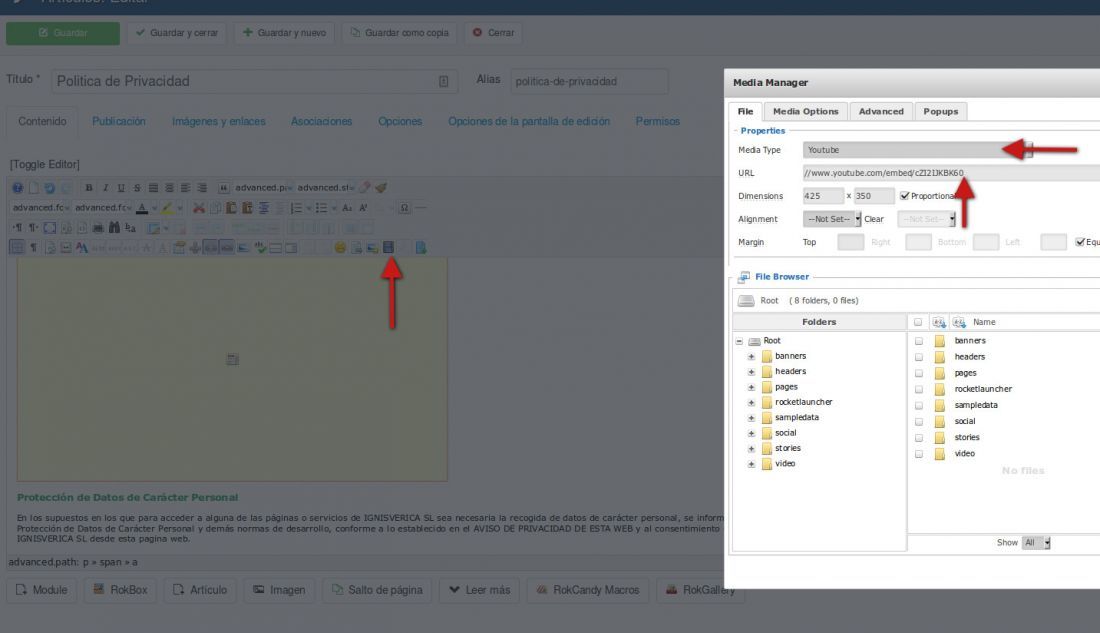
Task: Click the File Browser section icon
Action: [x=744, y=276]
